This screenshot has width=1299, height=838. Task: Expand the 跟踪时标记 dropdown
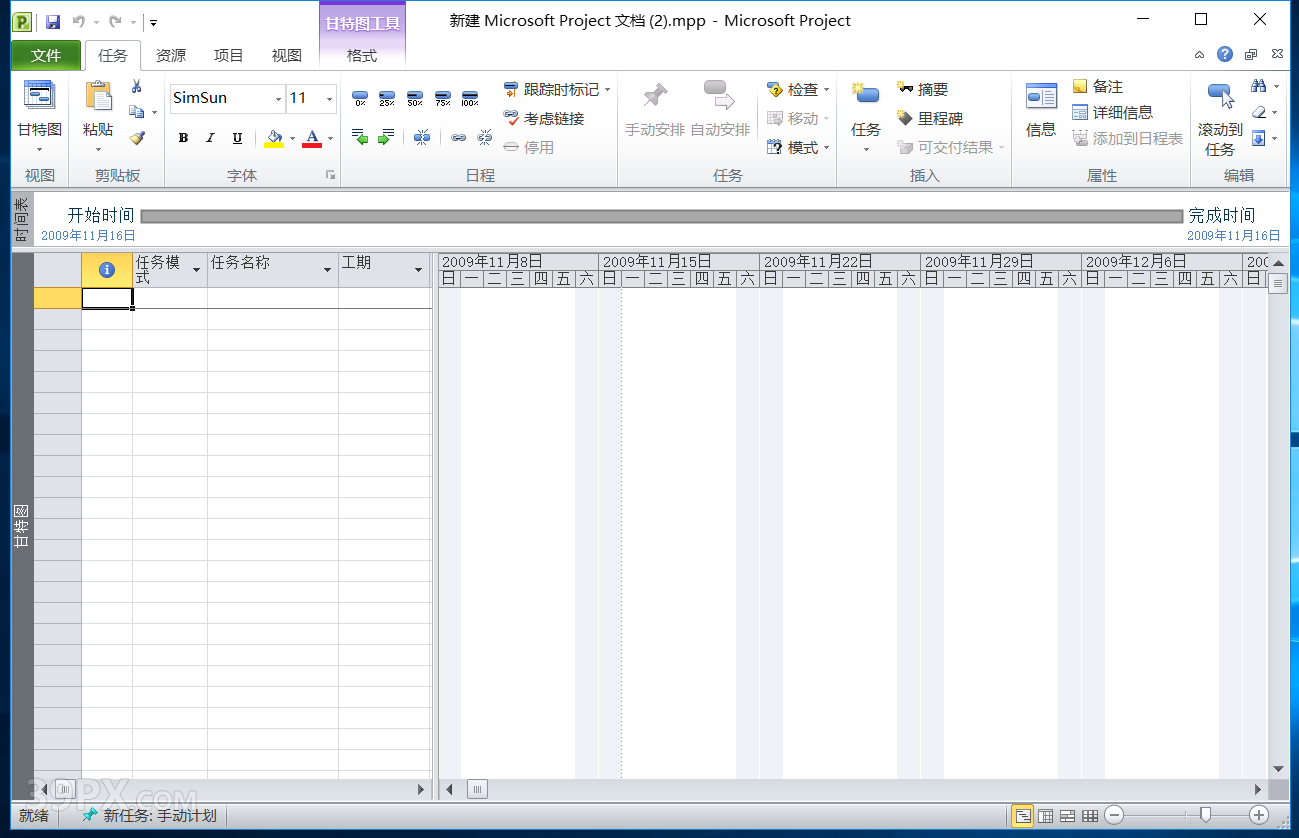[607, 90]
